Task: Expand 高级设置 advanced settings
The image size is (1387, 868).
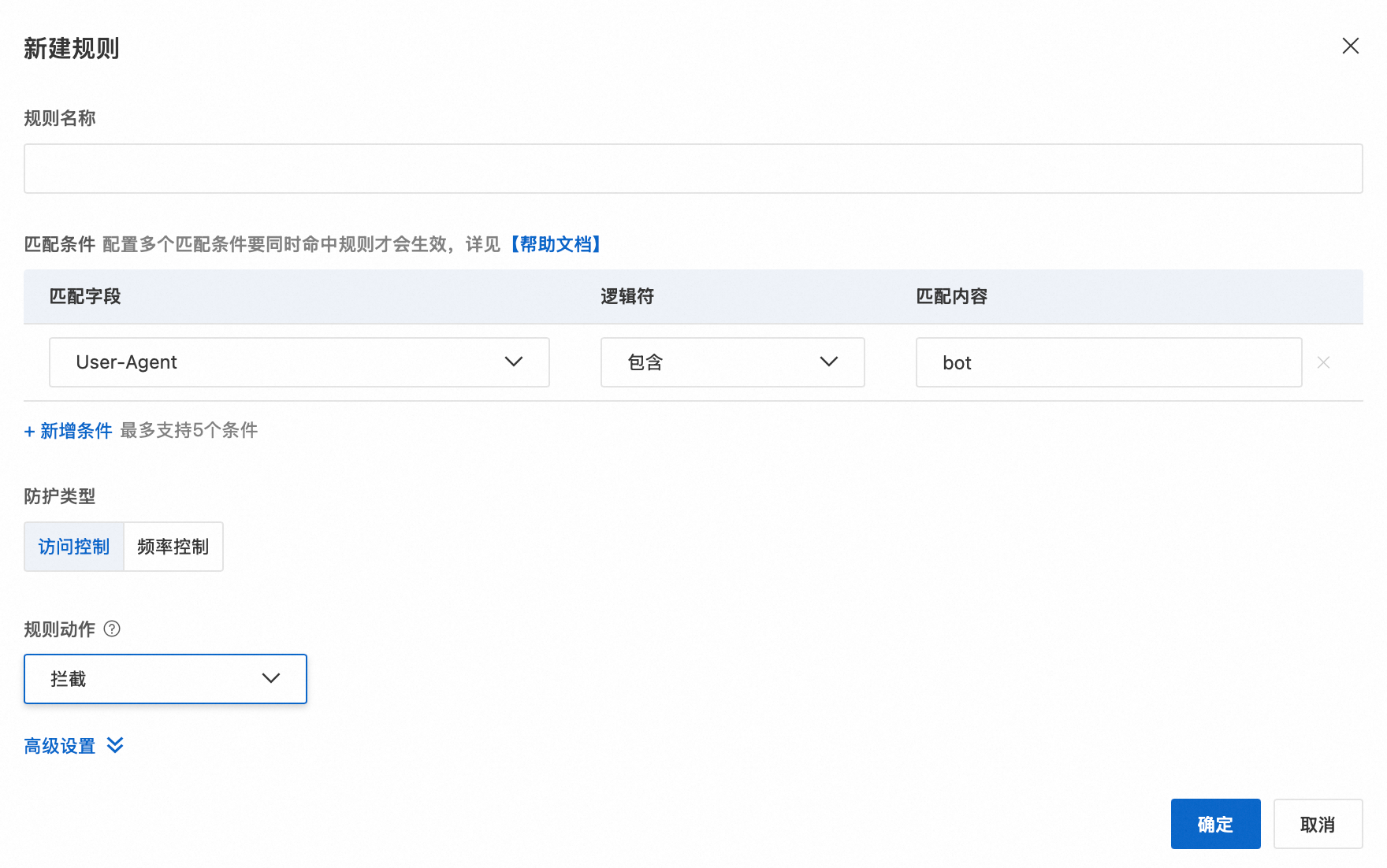Action: (x=74, y=746)
